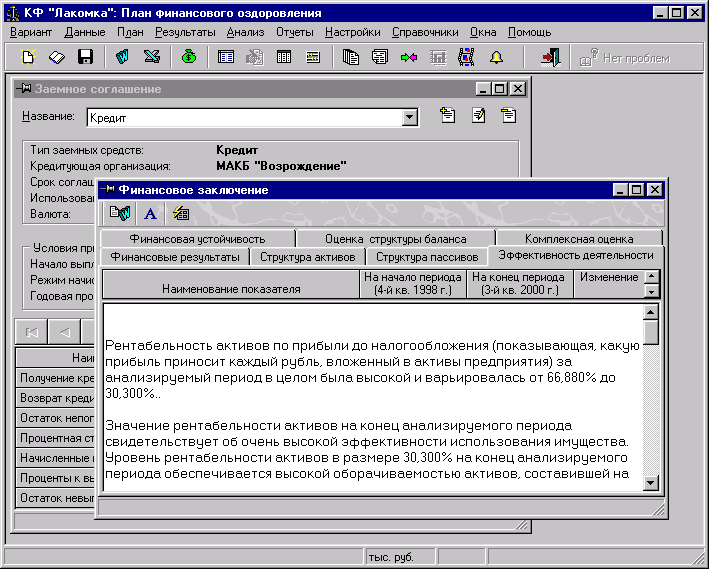
Task: Switch to the Комплексная оценка tab
Action: coord(579,238)
